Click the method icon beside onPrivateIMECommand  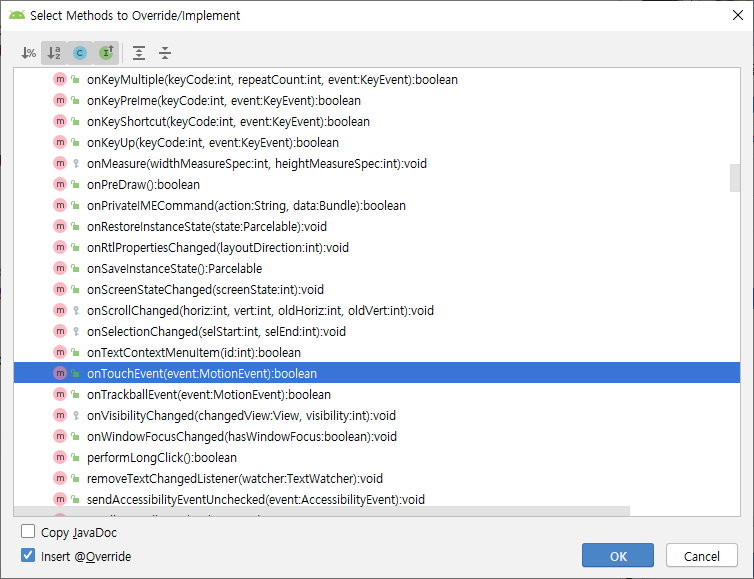pyautogui.click(x=60, y=205)
